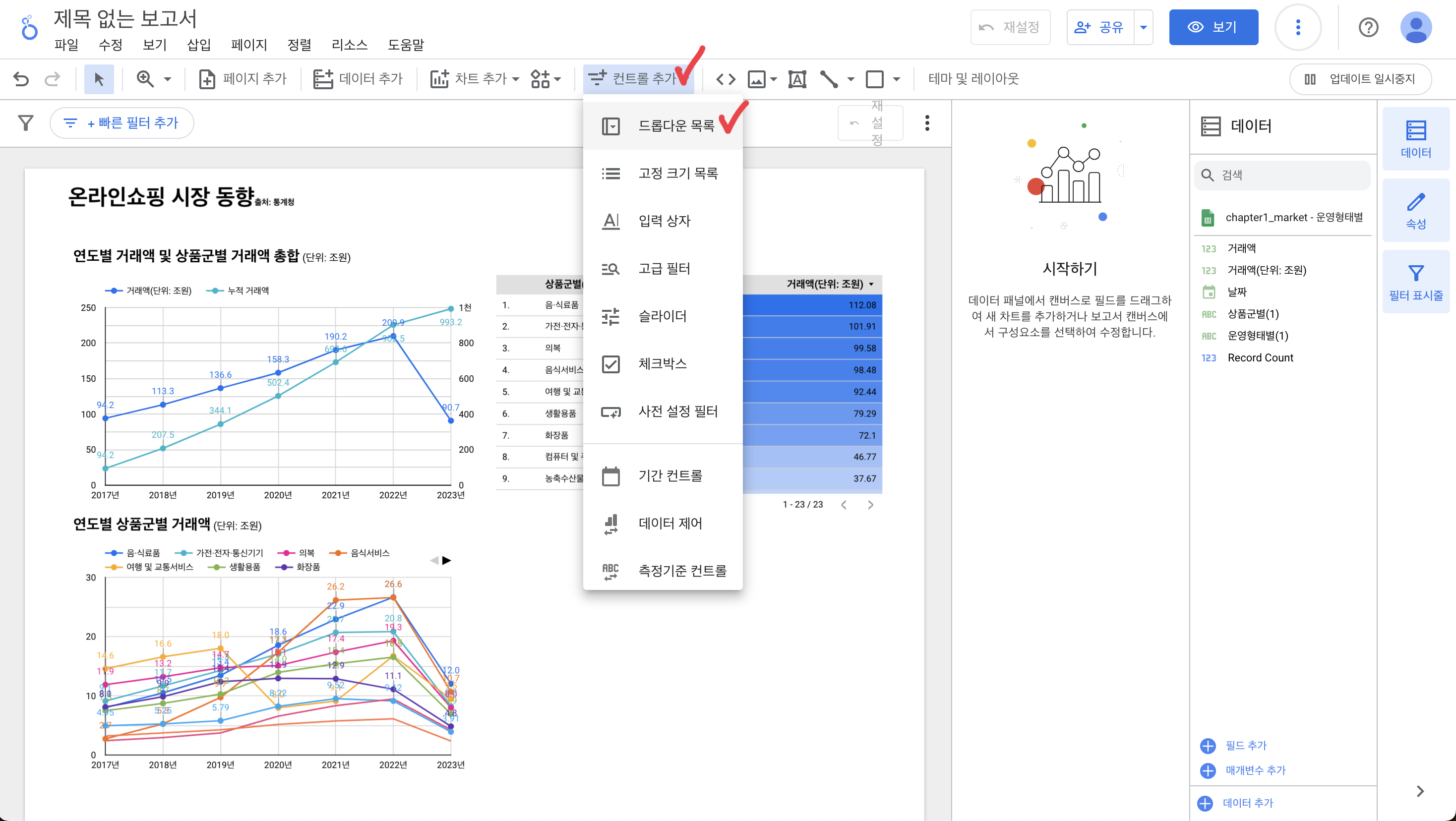This screenshot has height=821, width=1456.
Task: Pause updates with 업데이트 일시중지
Action: pyautogui.click(x=1360, y=79)
